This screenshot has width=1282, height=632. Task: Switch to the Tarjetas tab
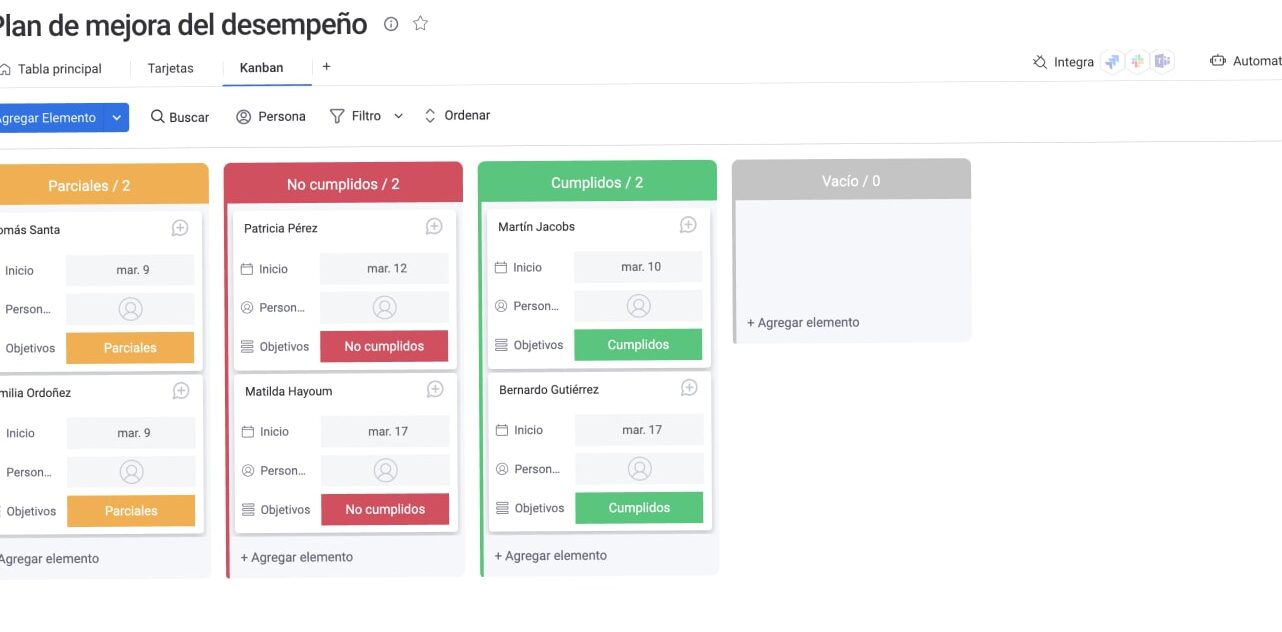click(x=171, y=68)
